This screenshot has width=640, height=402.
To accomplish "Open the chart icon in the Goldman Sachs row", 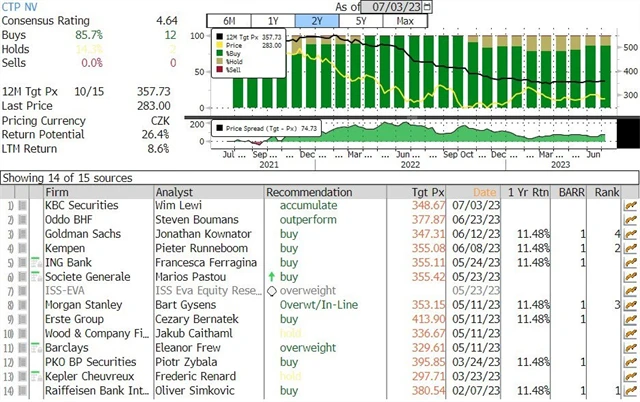I will click(631, 234).
